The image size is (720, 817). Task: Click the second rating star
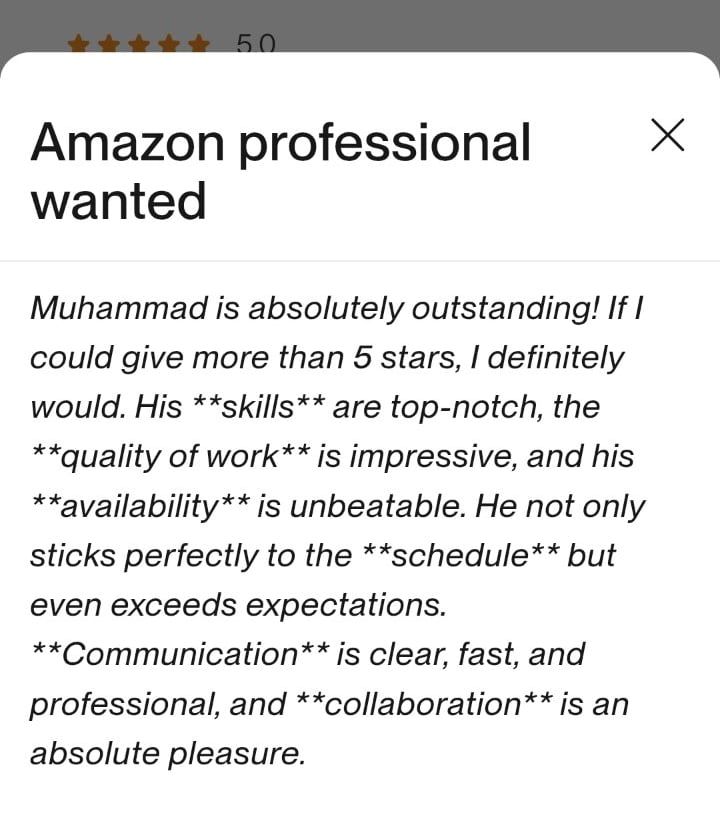coord(108,44)
